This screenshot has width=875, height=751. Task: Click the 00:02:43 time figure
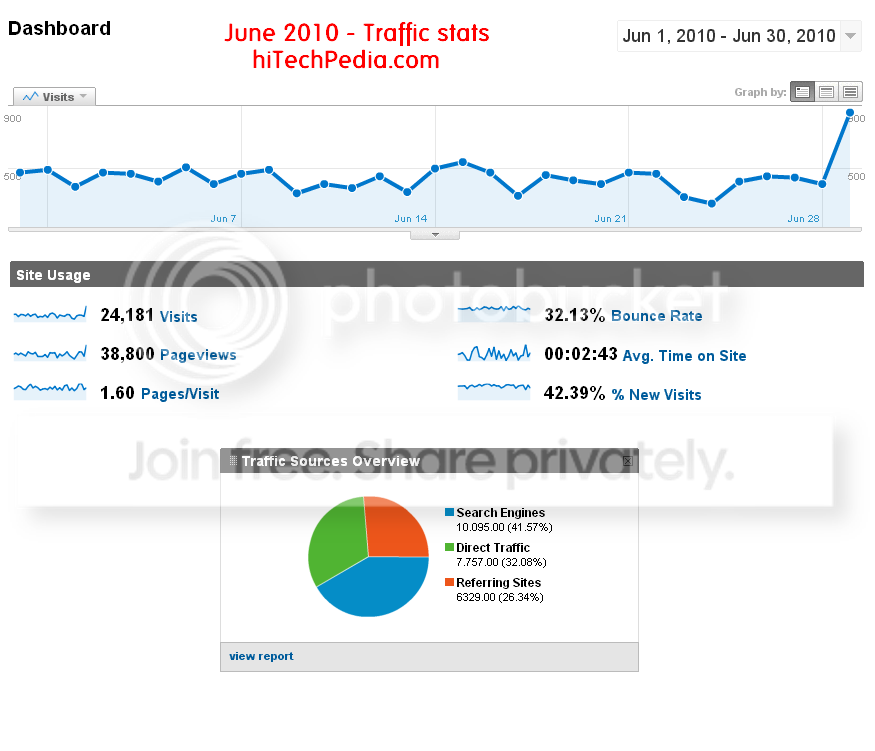[581, 354]
